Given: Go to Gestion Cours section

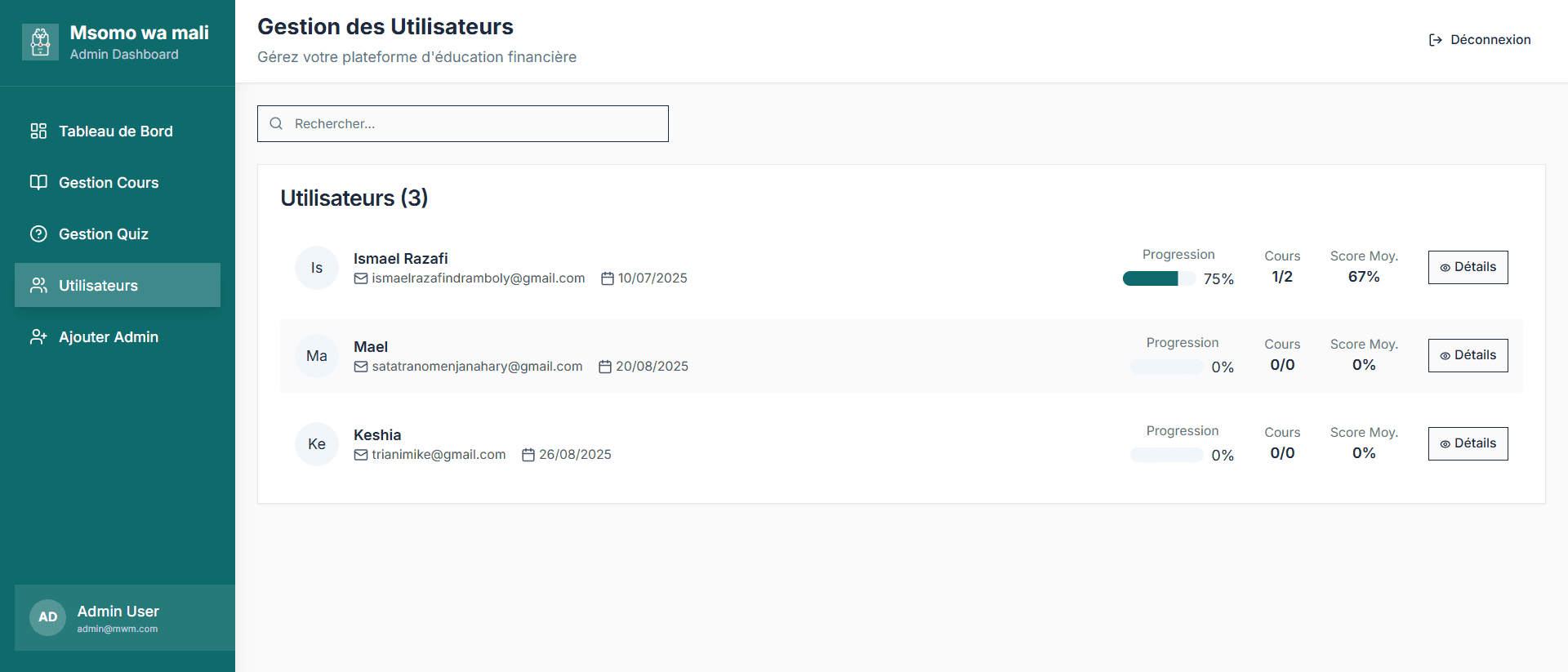Looking at the screenshot, I should [x=109, y=183].
